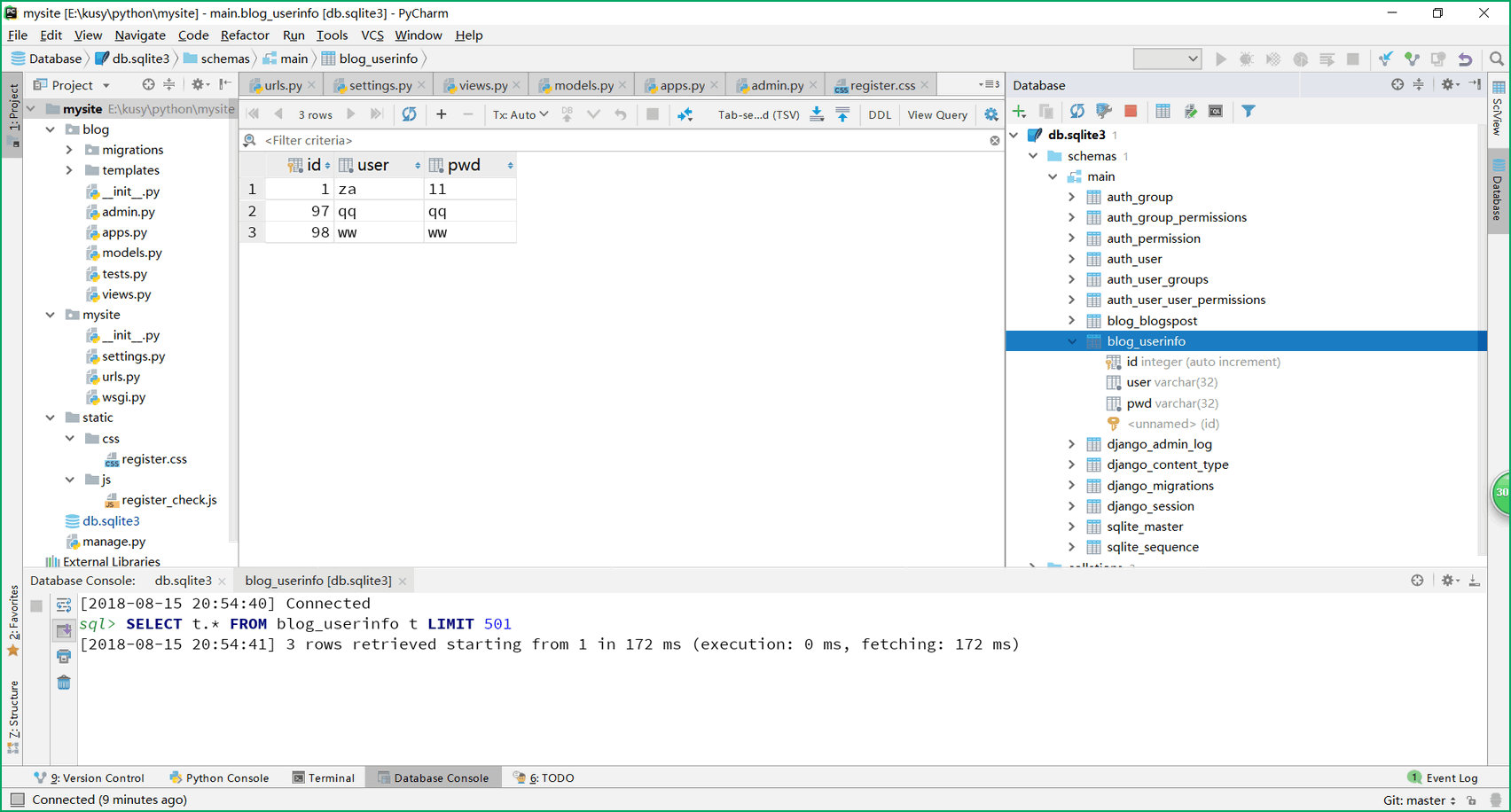Click Git: master branch widget

pos(1419,800)
